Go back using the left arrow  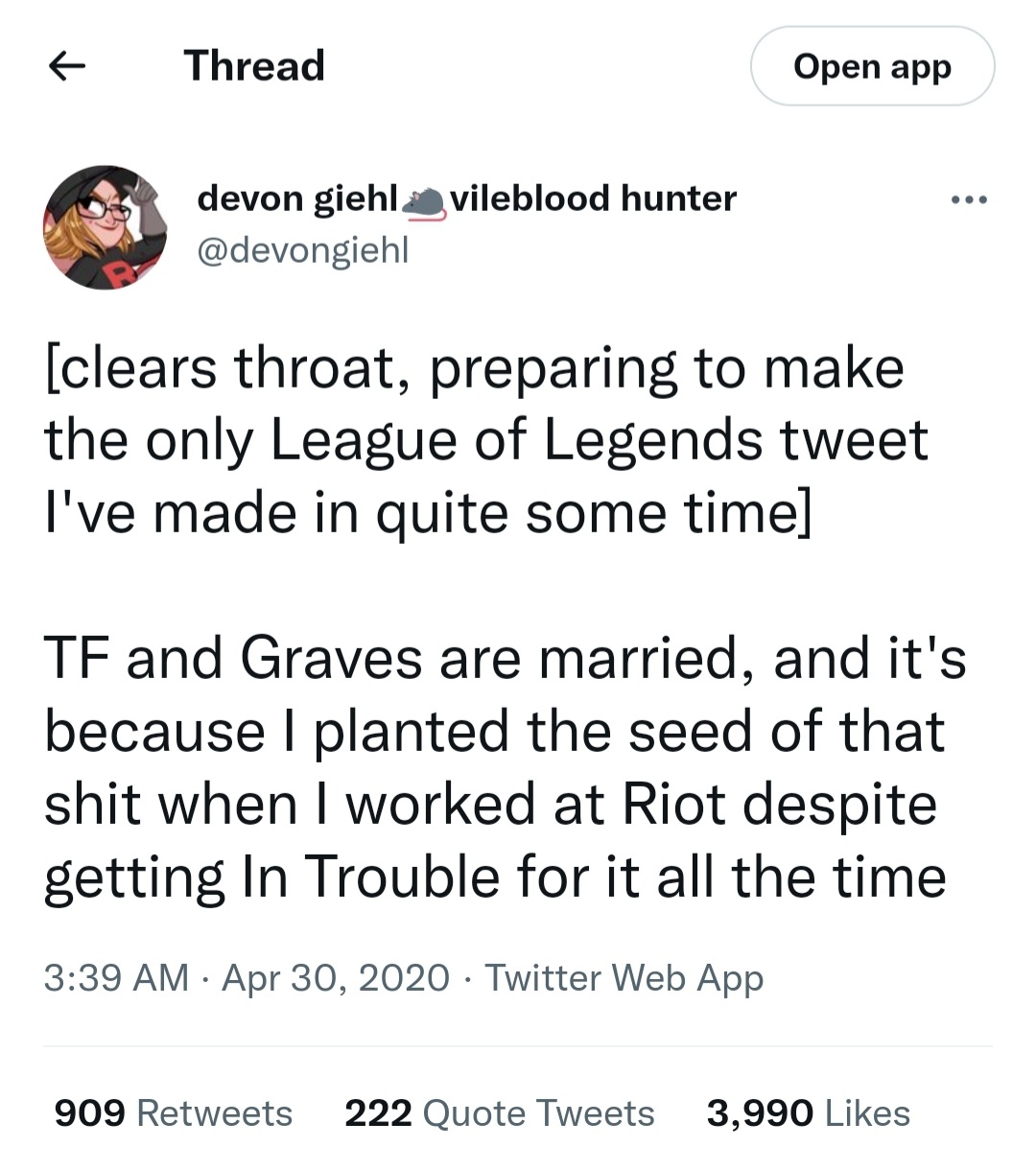click(x=67, y=66)
